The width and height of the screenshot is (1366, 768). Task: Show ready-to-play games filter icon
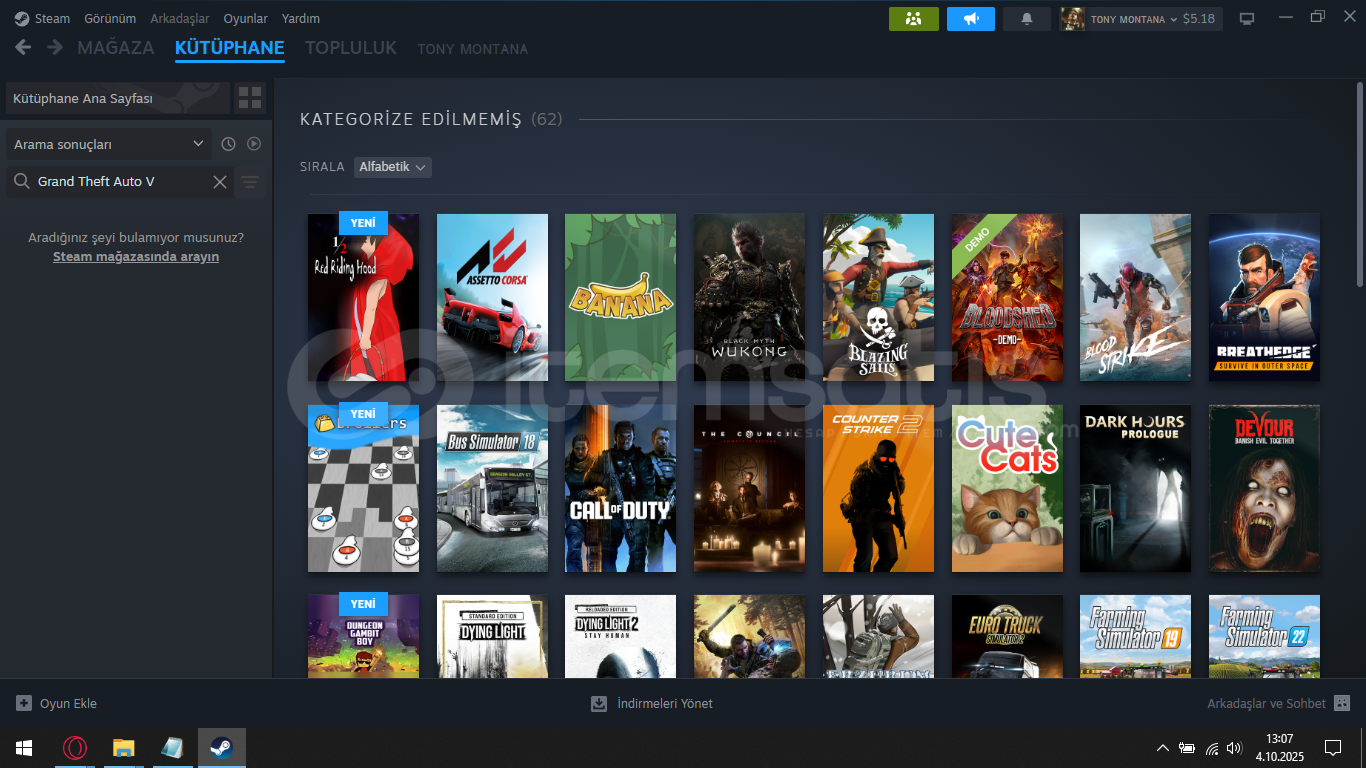click(x=254, y=144)
